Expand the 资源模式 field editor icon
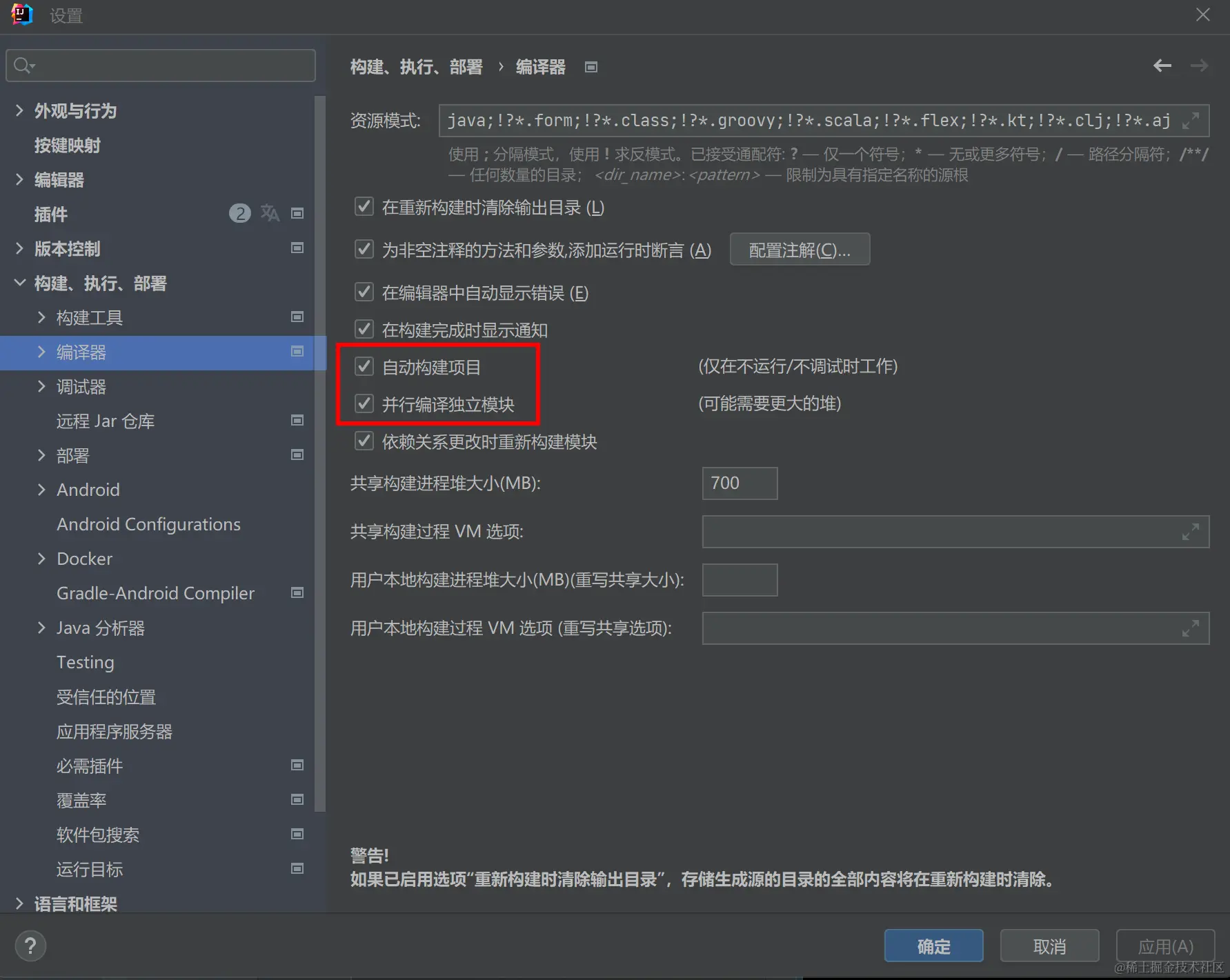Viewport: 1230px width, 980px height. [x=1191, y=121]
